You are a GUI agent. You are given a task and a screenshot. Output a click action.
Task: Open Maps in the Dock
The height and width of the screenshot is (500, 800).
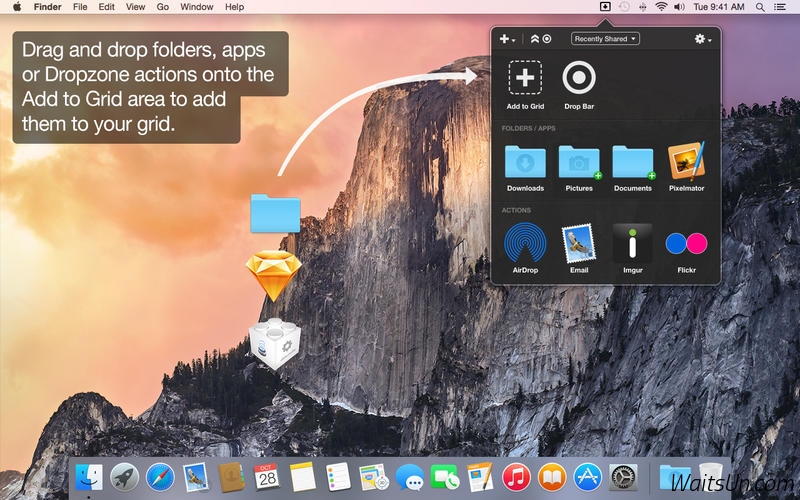coord(374,478)
